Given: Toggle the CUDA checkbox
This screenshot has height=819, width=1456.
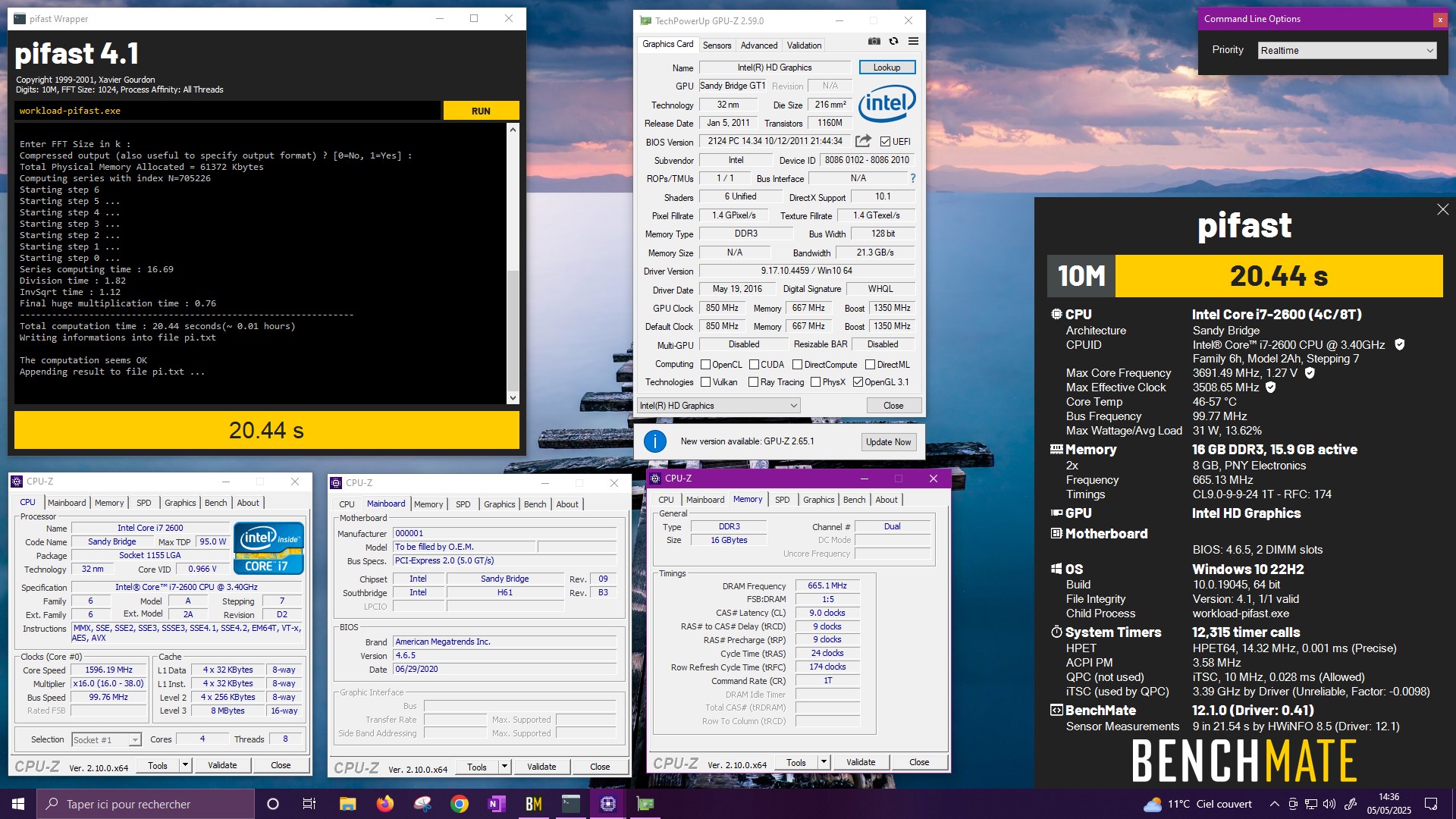Looking at the screenshot, I should (x=754, y=365).
